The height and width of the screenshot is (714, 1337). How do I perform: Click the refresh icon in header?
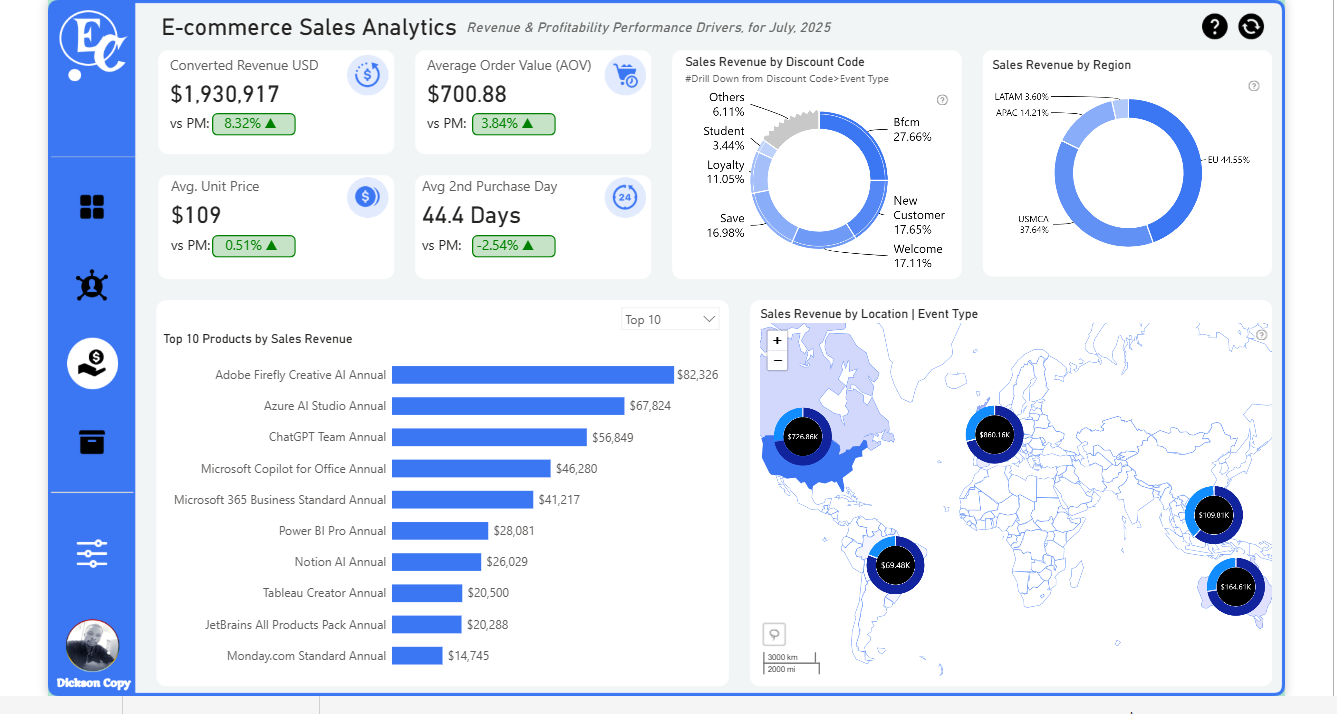(x=1251, y=27)
